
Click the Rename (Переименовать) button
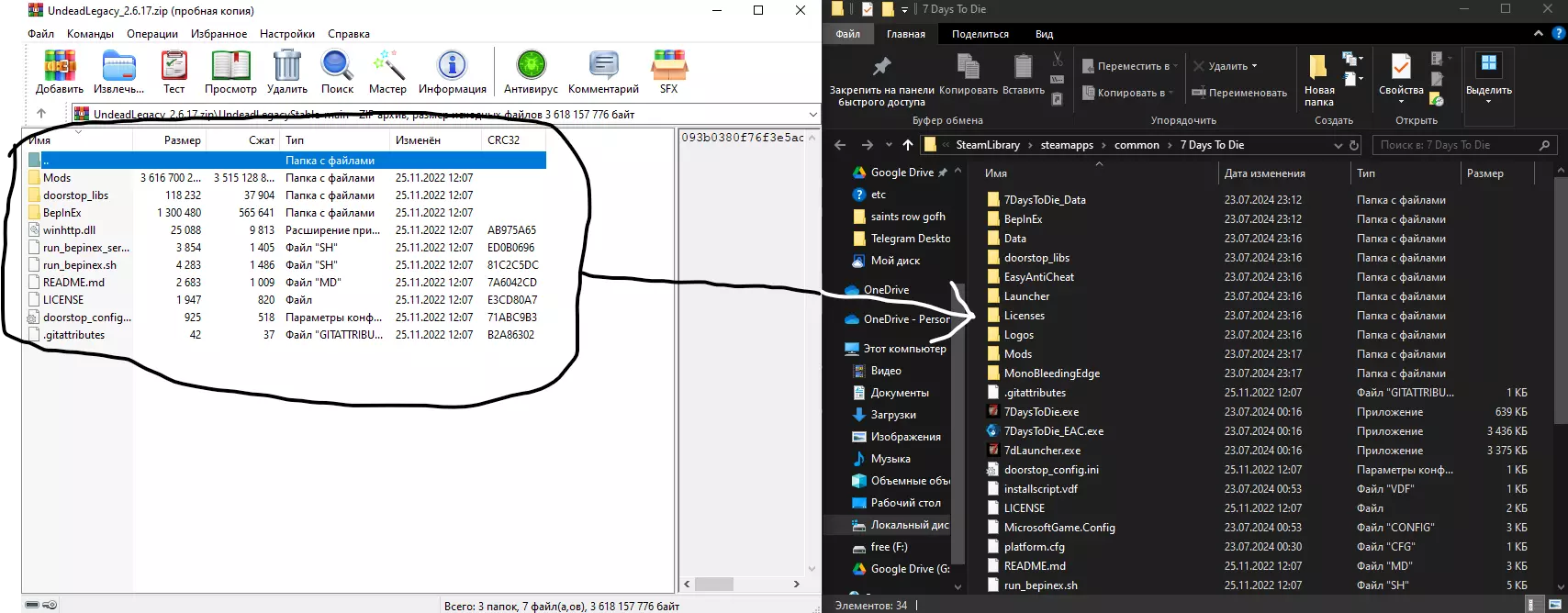click(1238, 93)
